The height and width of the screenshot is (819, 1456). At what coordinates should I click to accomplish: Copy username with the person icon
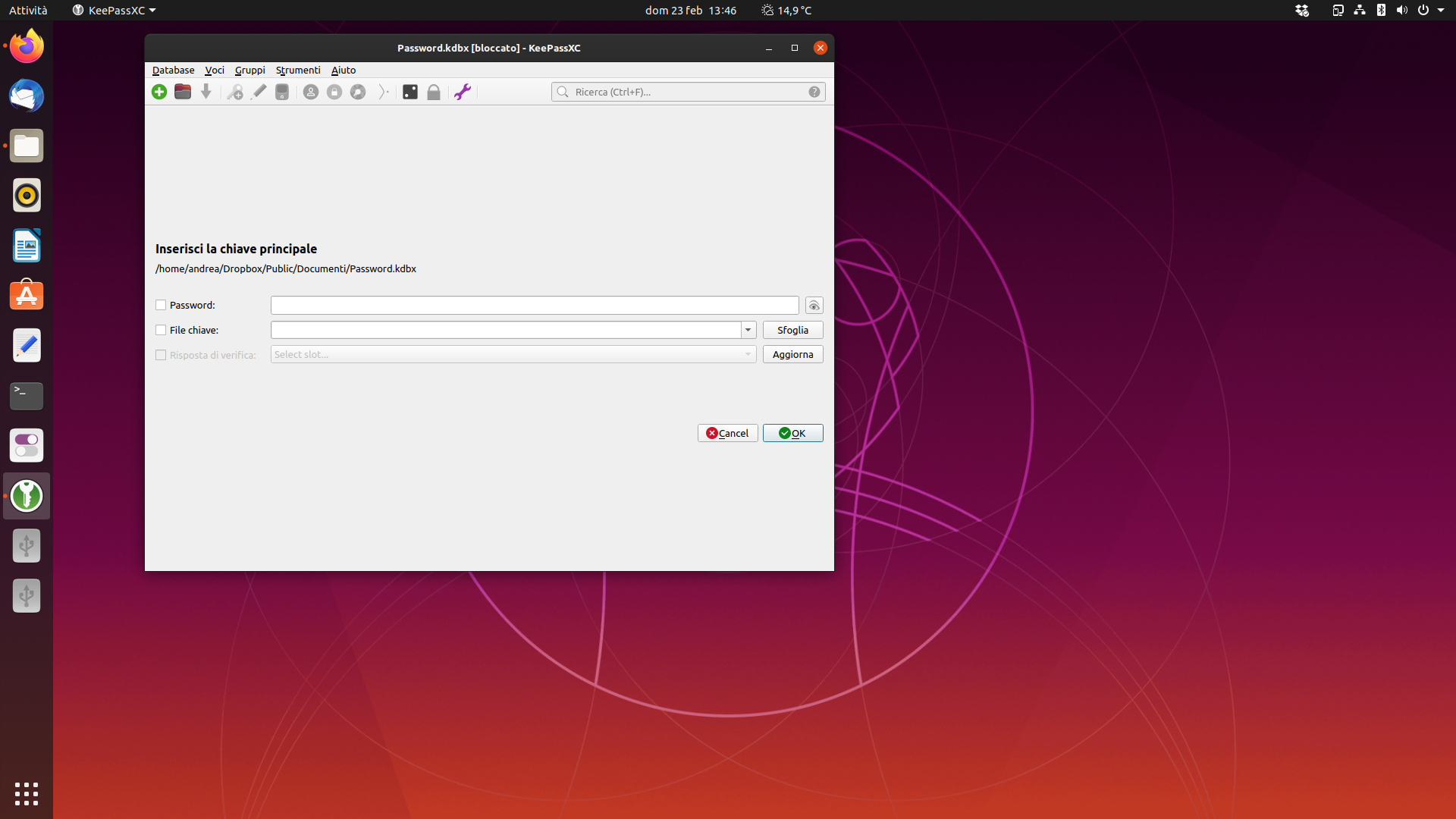[310, 92]
